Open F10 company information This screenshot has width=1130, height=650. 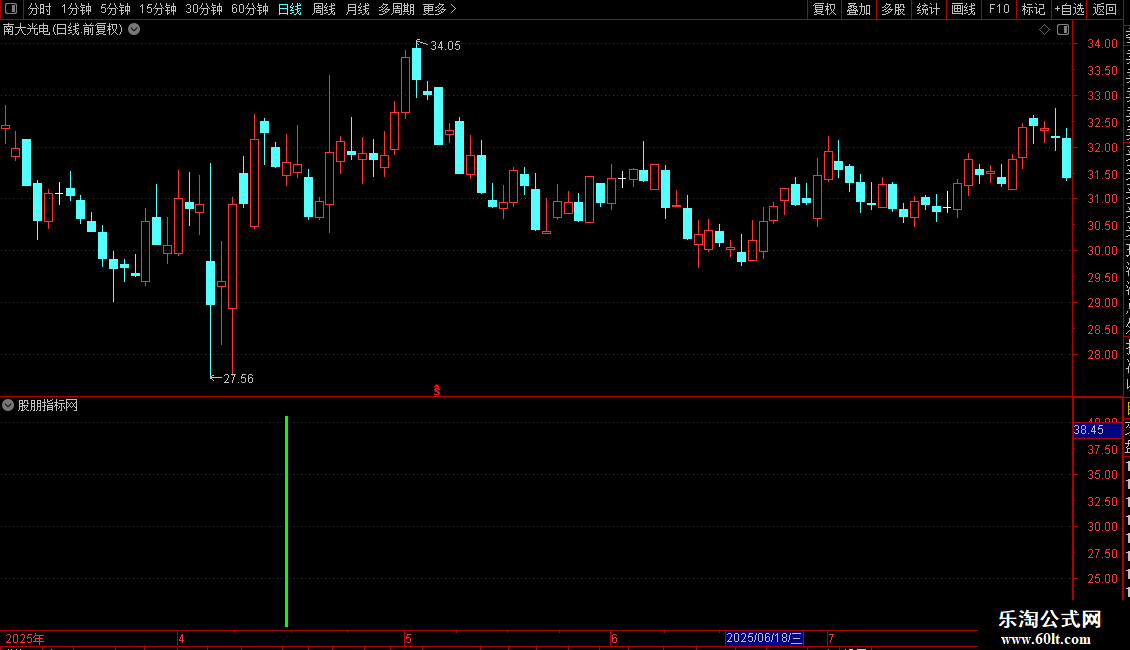tap(999, 9)
